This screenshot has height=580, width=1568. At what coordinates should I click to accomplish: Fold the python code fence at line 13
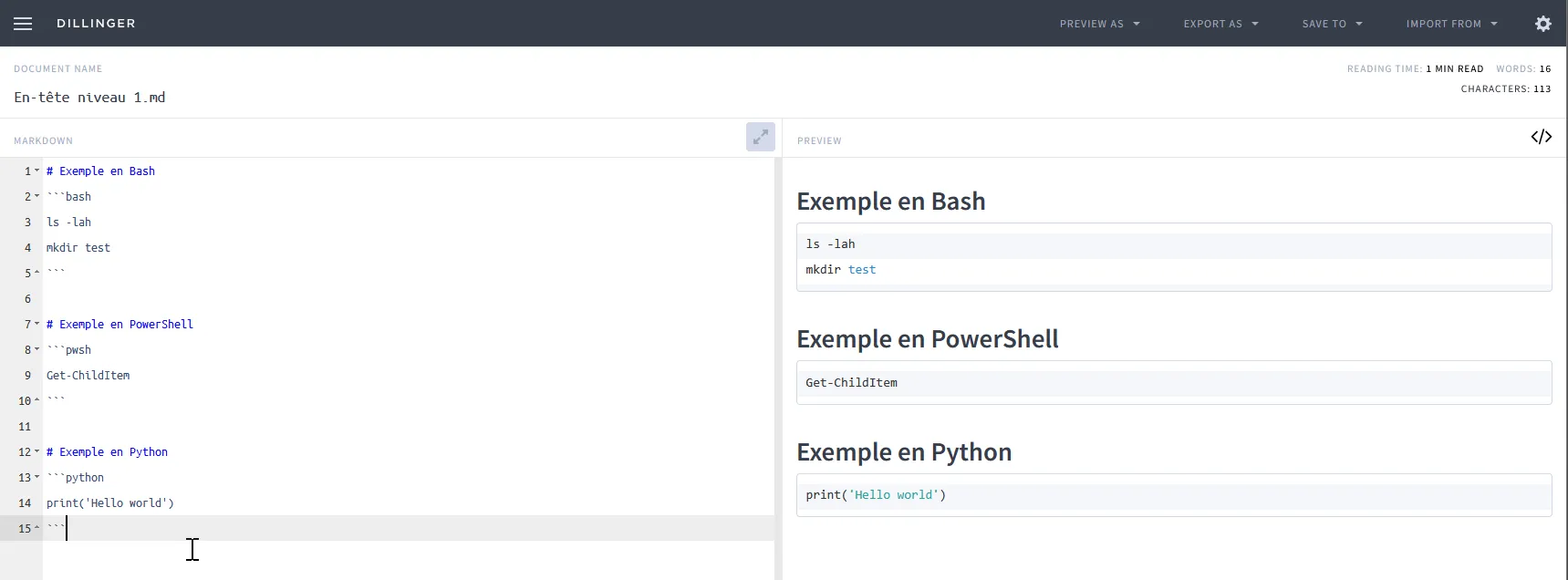(37, 477)
